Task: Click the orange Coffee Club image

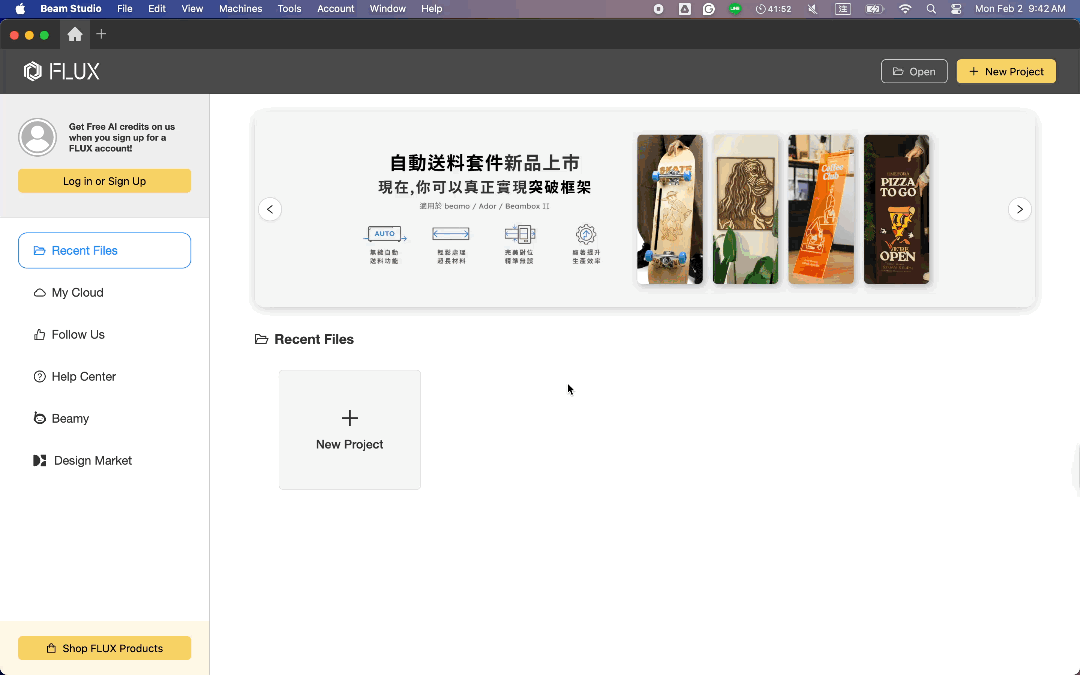Action: tap(821, 209)
